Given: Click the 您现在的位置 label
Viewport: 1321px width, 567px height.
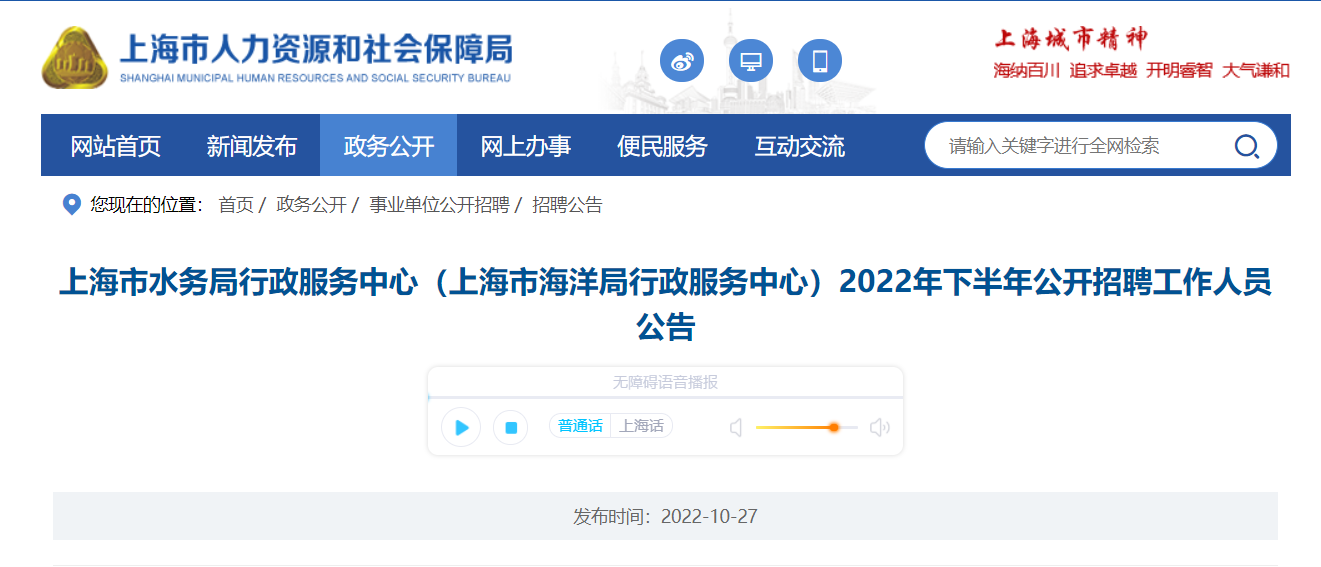Looking at the screenshot, I should tap(146, 205).
